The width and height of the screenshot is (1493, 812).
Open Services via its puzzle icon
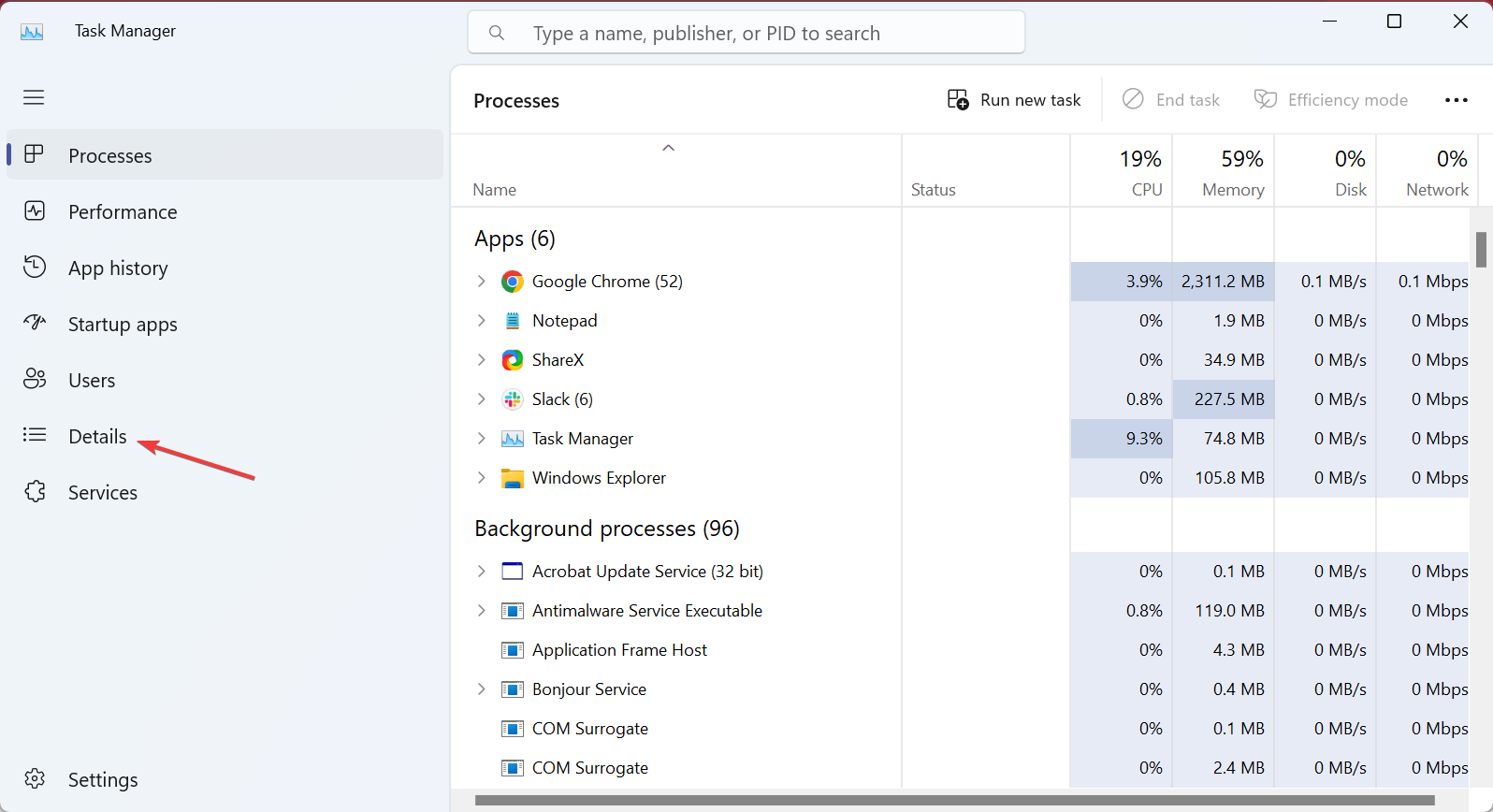[35, 492]
